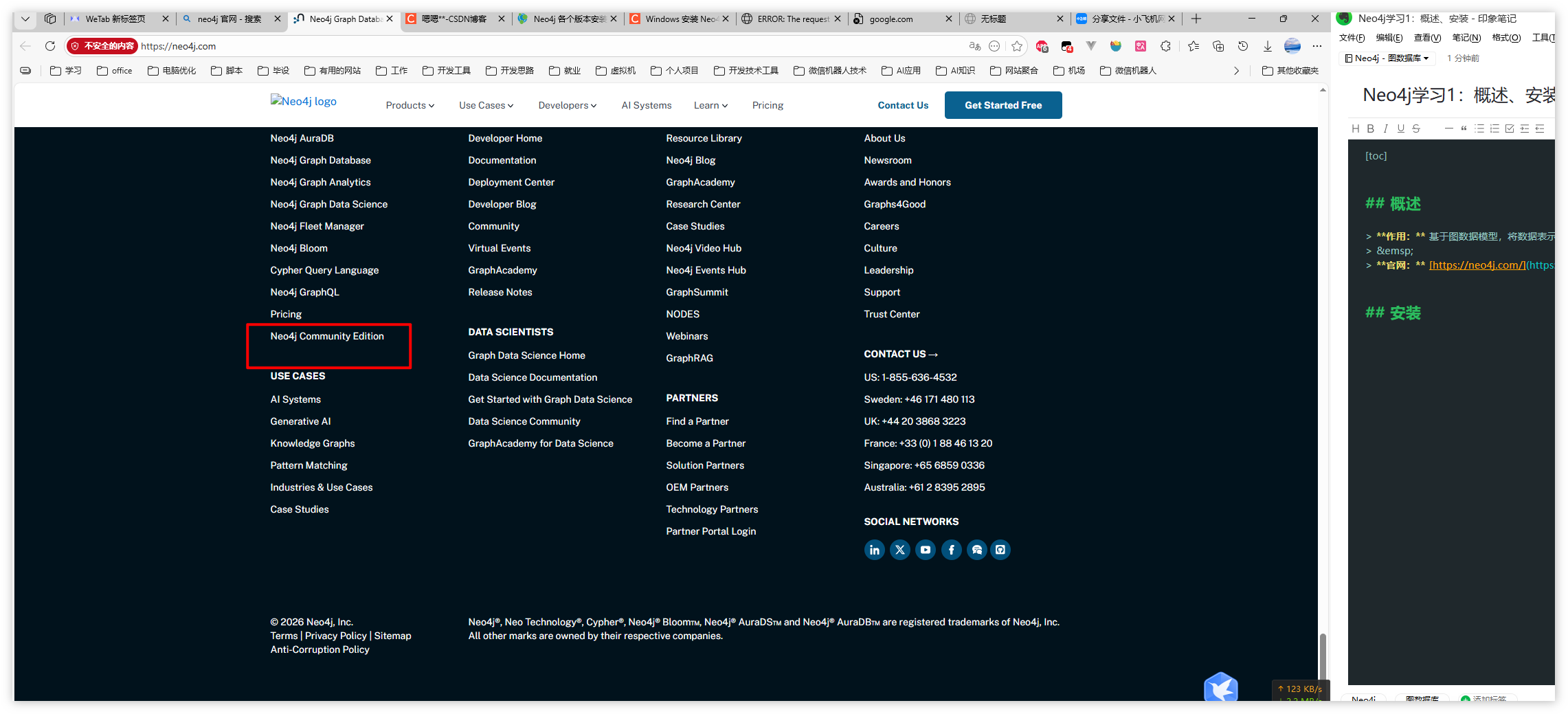This screenshot has width=1568, height=714.
Task: Open the browser profile avatar
Action: tap(1292, 46)
